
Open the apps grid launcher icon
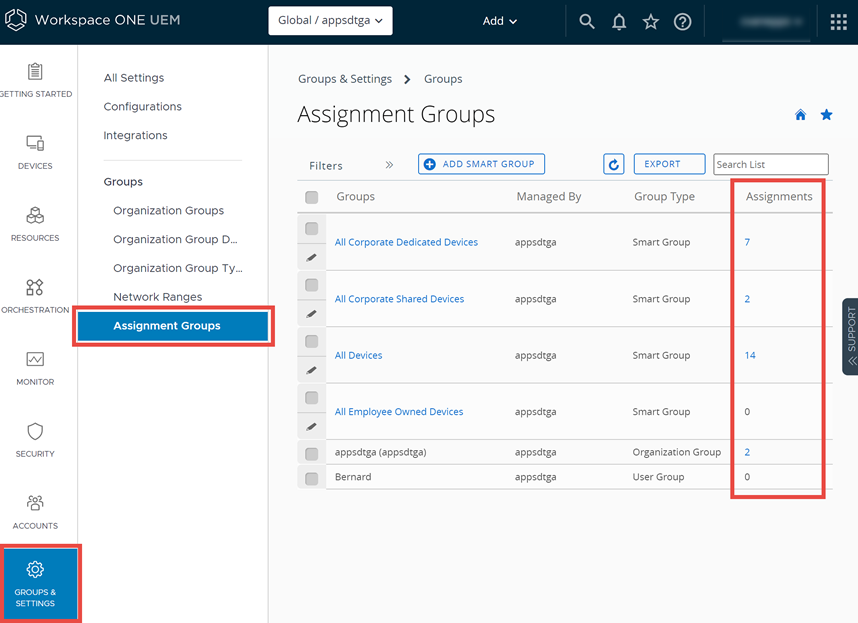[x=838, y=22]
